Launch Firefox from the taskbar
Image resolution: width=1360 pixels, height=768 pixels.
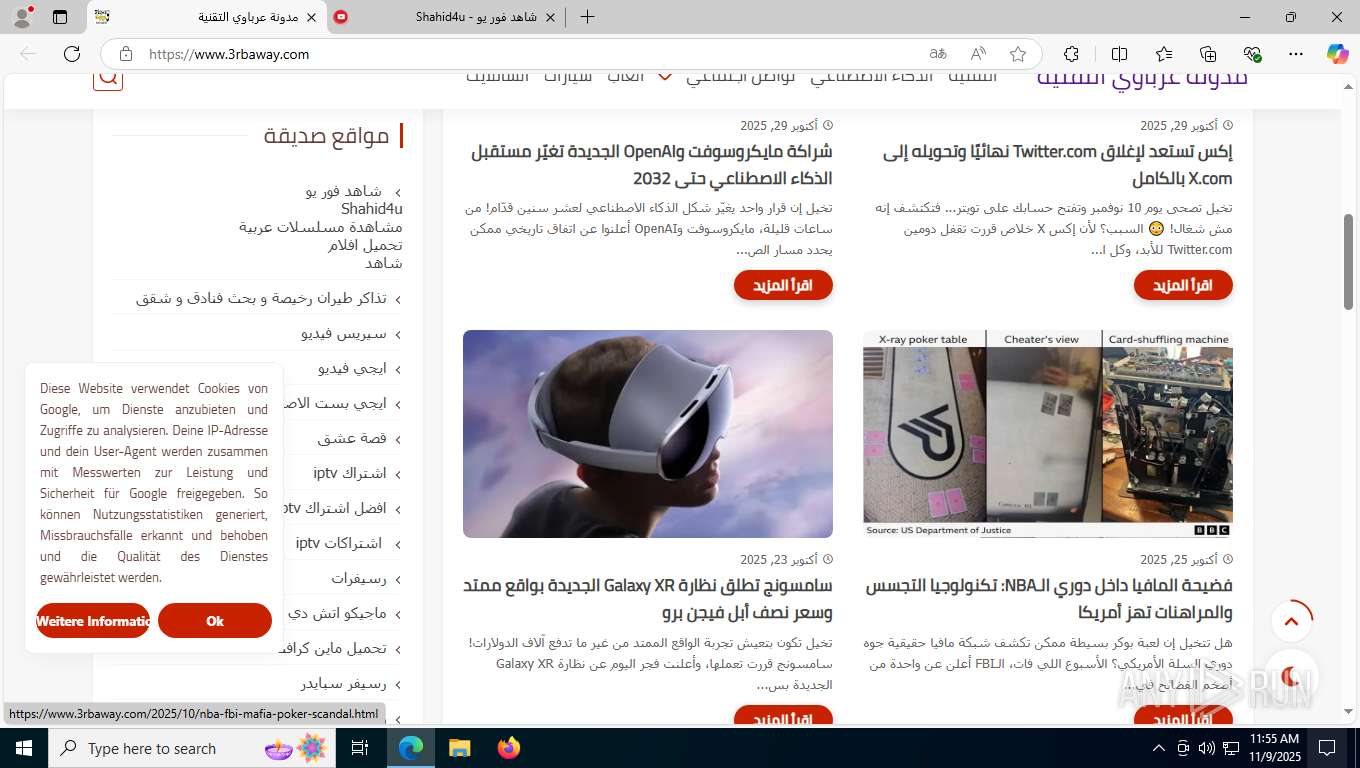point(508,748)
